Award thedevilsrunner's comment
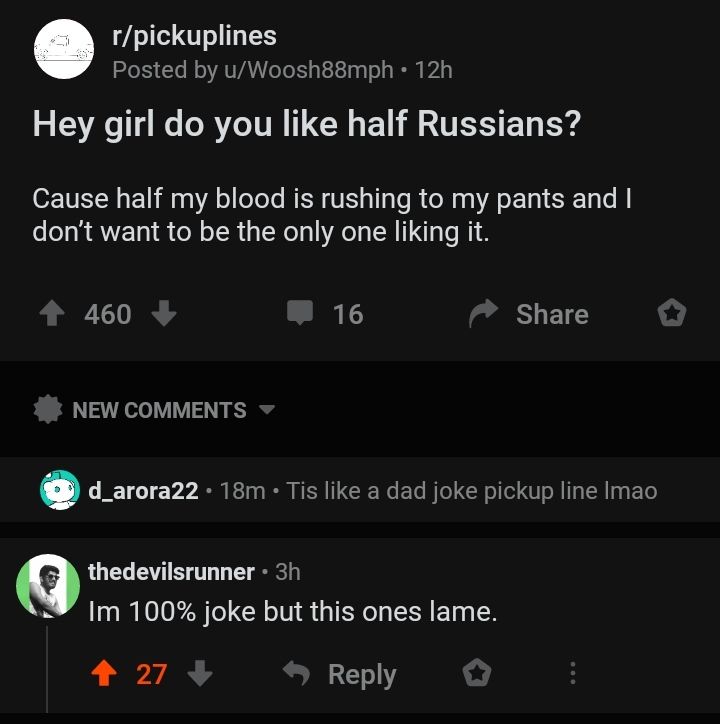 (x=476, y=674)
